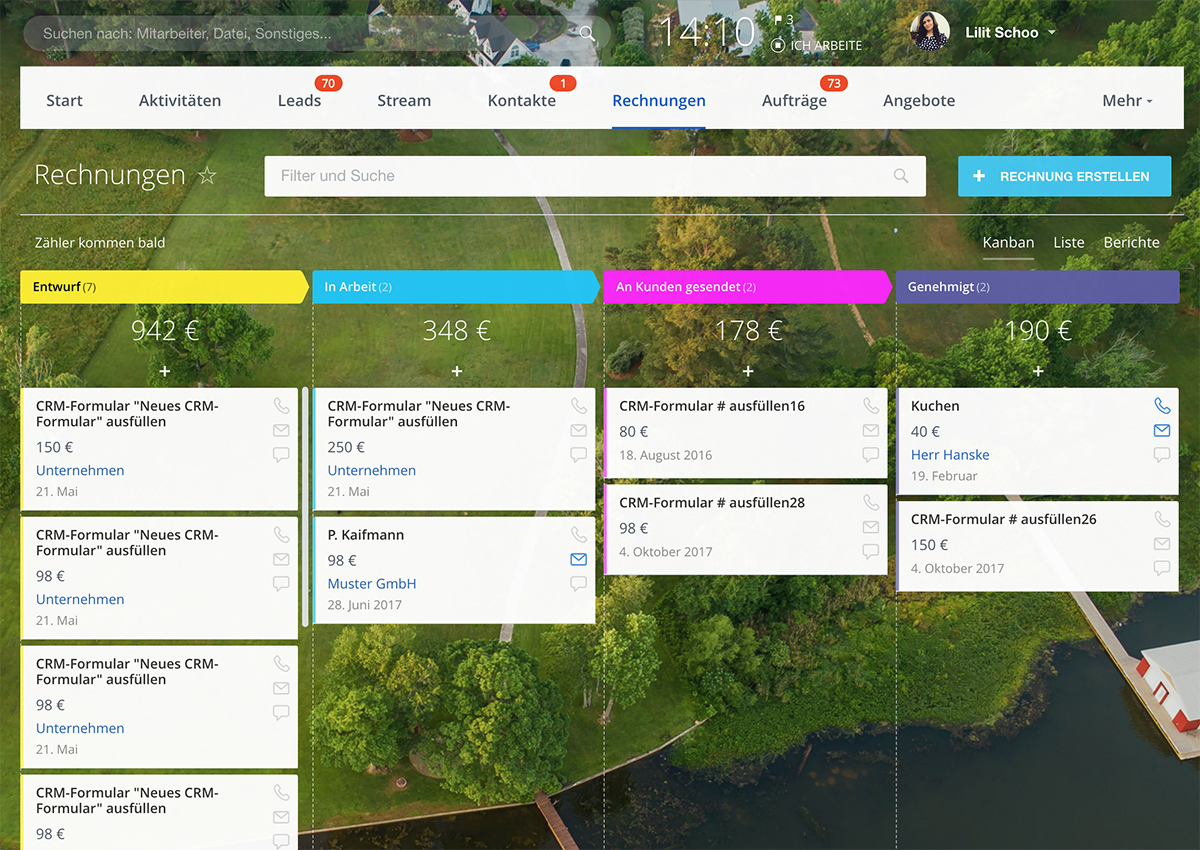Click the phone icon on the ausfüllen28 card

pos(870,503)
